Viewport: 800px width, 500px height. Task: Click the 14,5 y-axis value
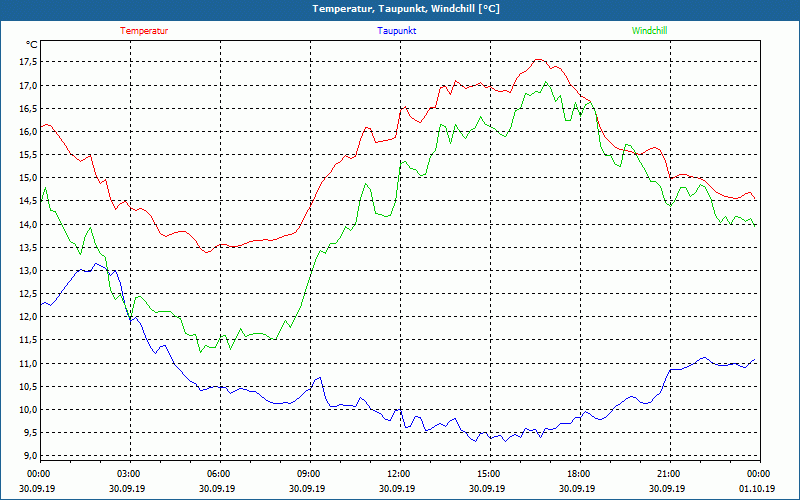28,201
